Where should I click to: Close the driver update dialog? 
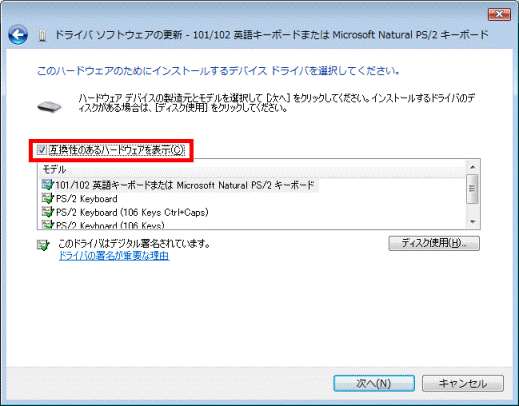click(499, 14)
